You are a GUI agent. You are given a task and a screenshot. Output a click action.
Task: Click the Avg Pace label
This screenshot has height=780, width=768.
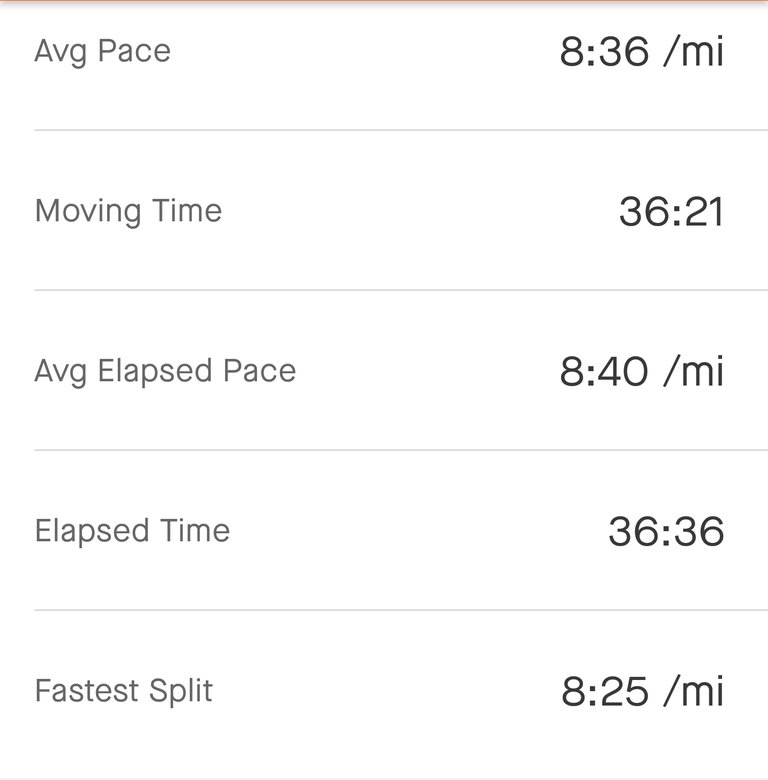102,51
